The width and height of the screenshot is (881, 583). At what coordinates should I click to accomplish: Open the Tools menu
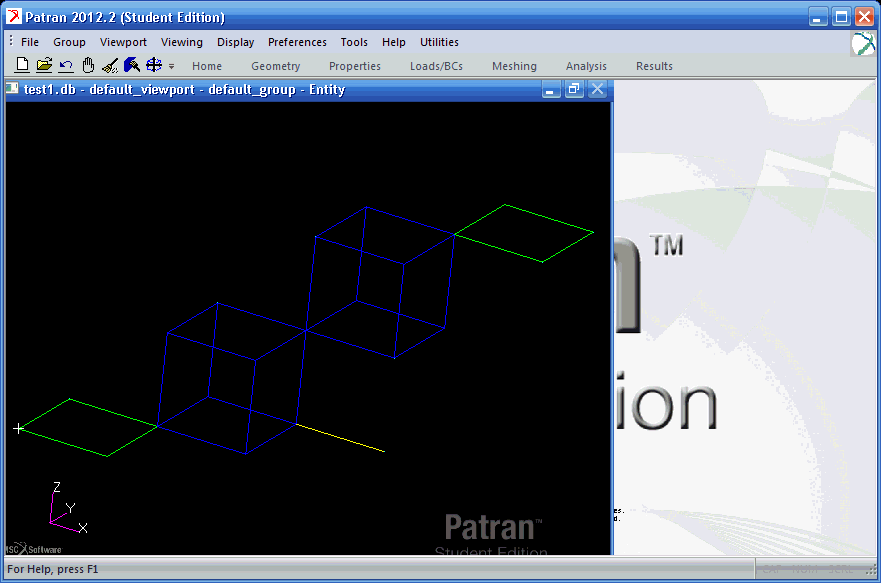354,42
